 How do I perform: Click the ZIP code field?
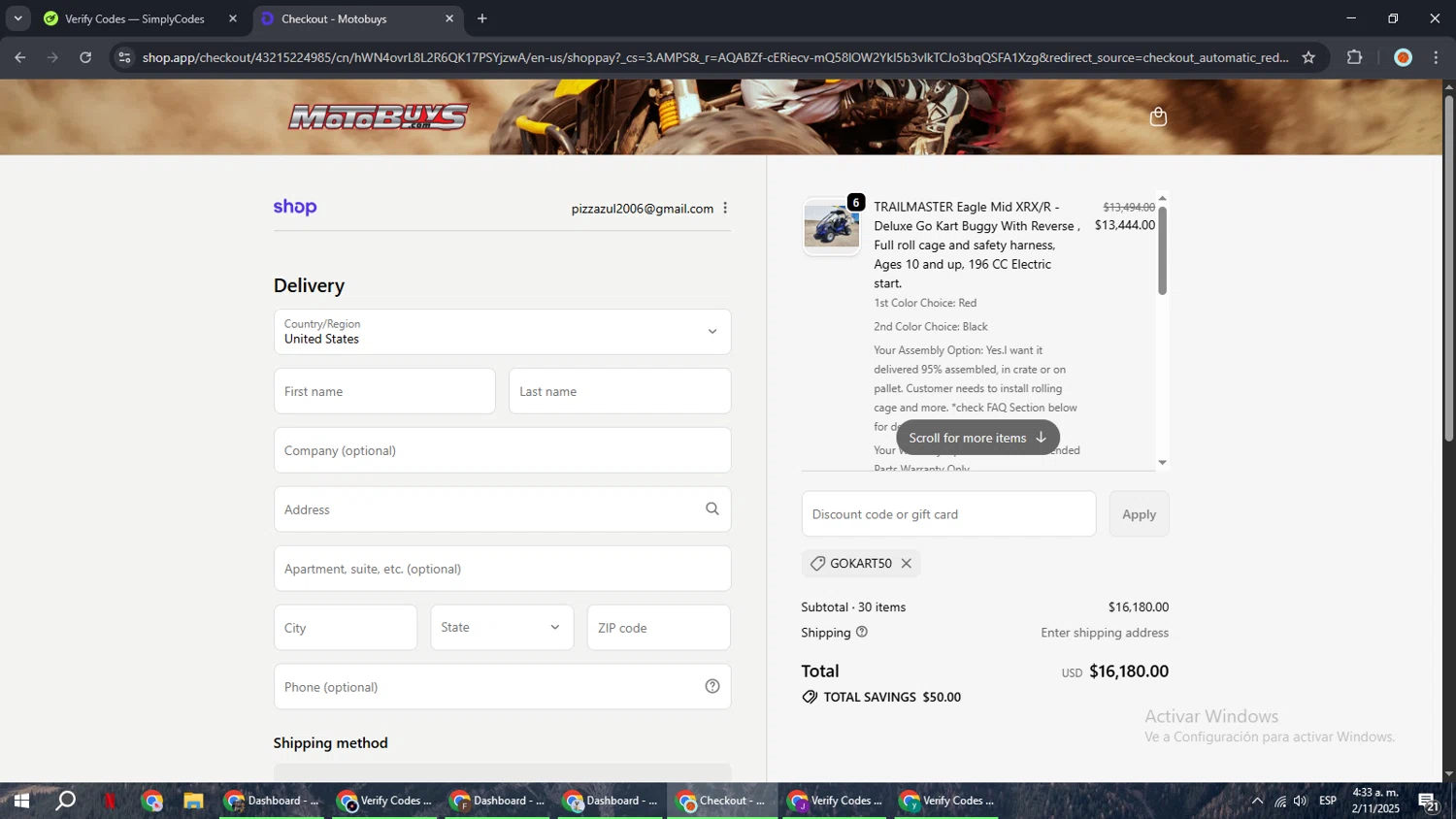click(x=658, y=628)
